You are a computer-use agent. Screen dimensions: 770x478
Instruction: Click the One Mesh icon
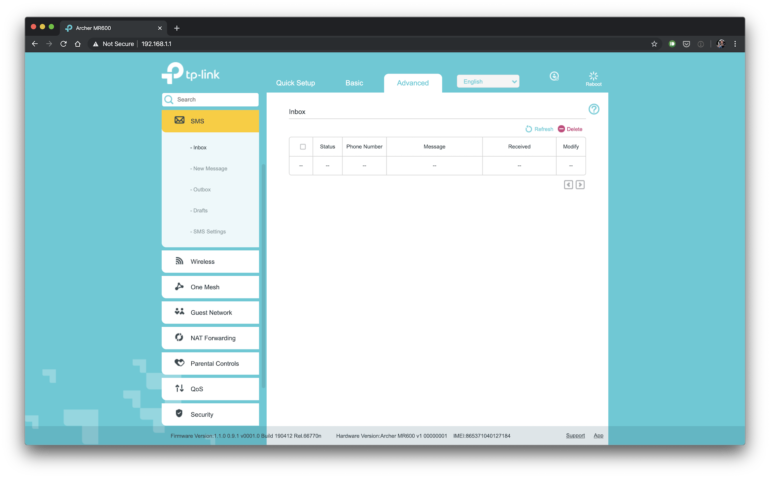coord(179,286)
